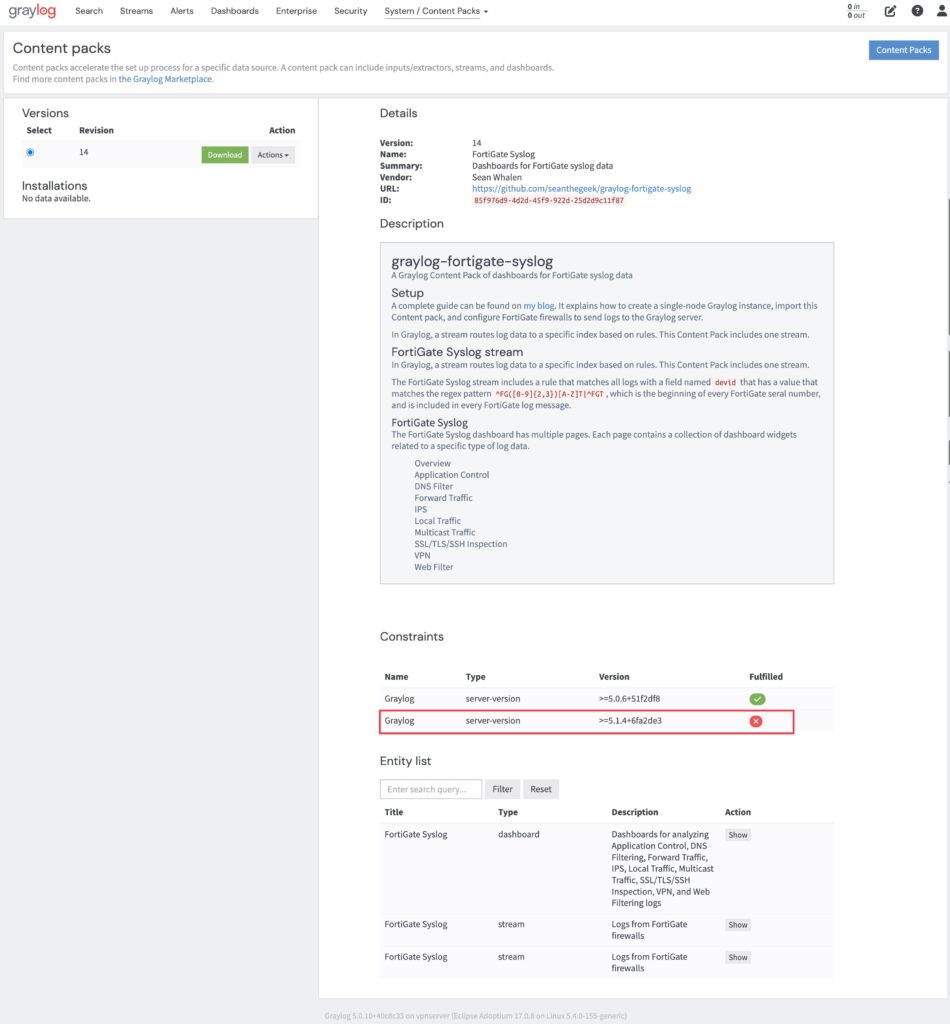Click the Graylog logo
Image resolution: width=950 pixels, height=1024 pixels.
point(32,11)
